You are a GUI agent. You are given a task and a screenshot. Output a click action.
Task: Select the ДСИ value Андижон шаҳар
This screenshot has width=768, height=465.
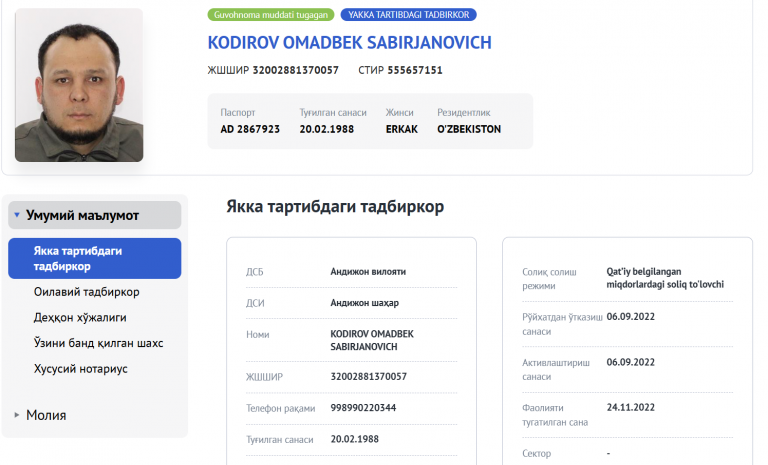(x=364, y=303)
